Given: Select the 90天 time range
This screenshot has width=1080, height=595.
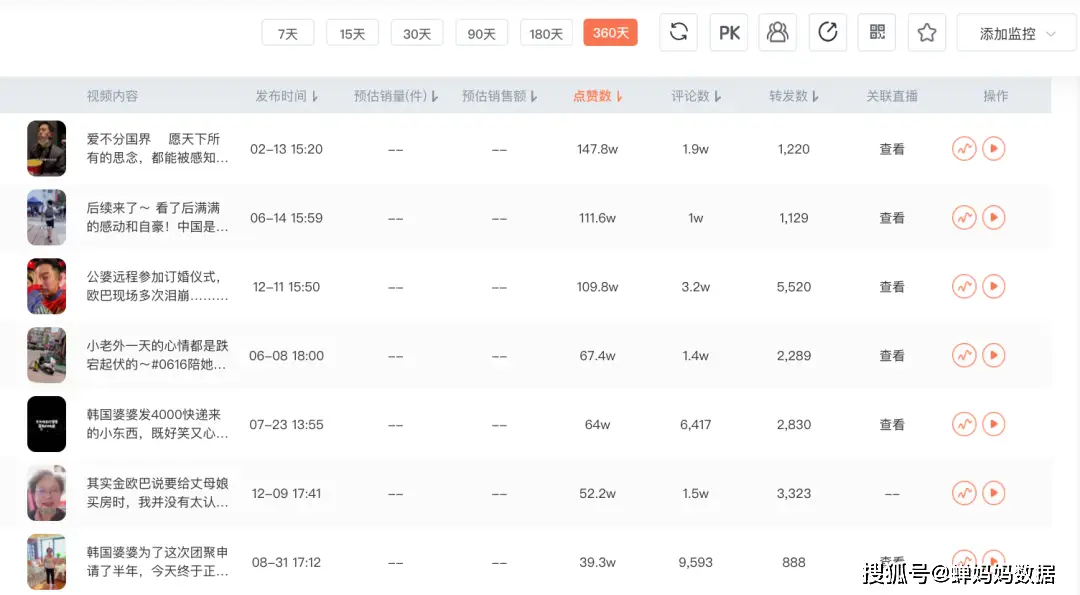Looking at the screenshot, I should pos(481,33).
